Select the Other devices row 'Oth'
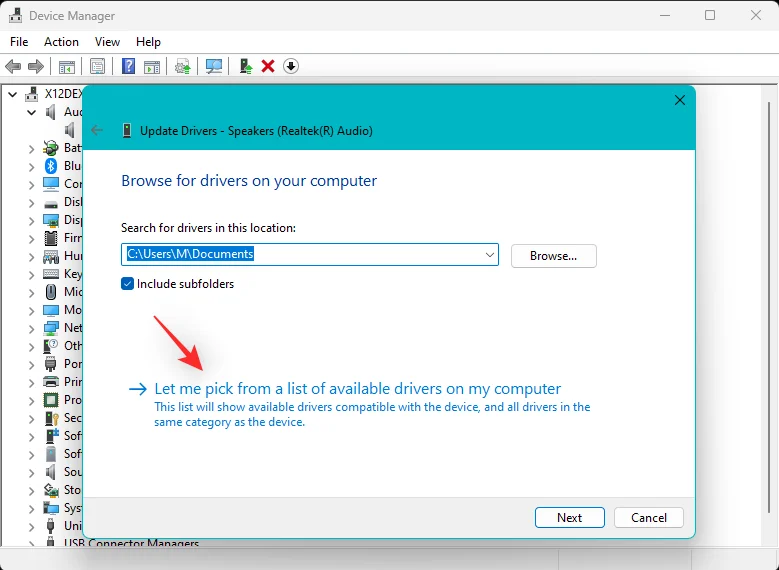The image size is (779, 570). [73, 346]
